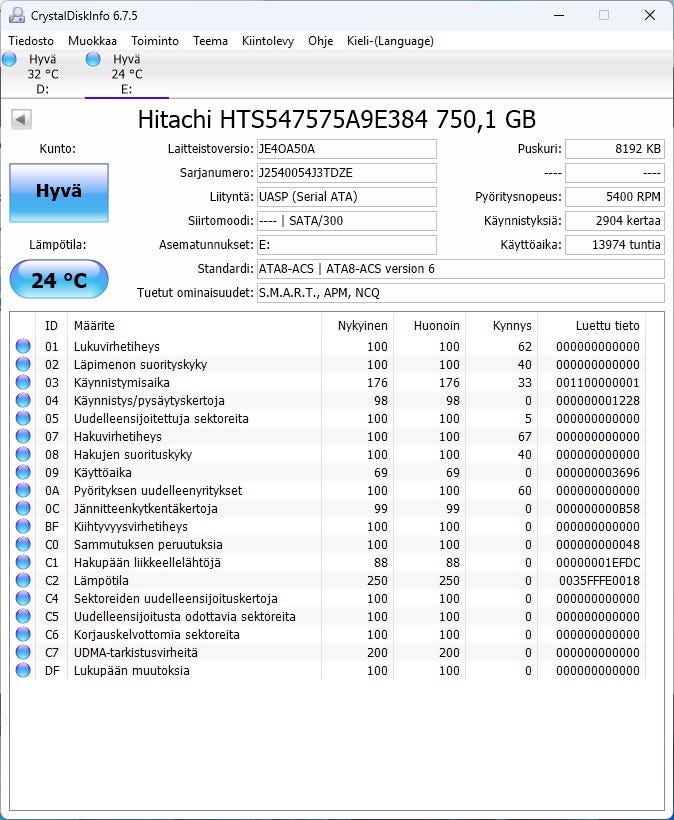Click the 24 °C temperature button
This screenshot has height=820, width=674.
click(59, 280)
